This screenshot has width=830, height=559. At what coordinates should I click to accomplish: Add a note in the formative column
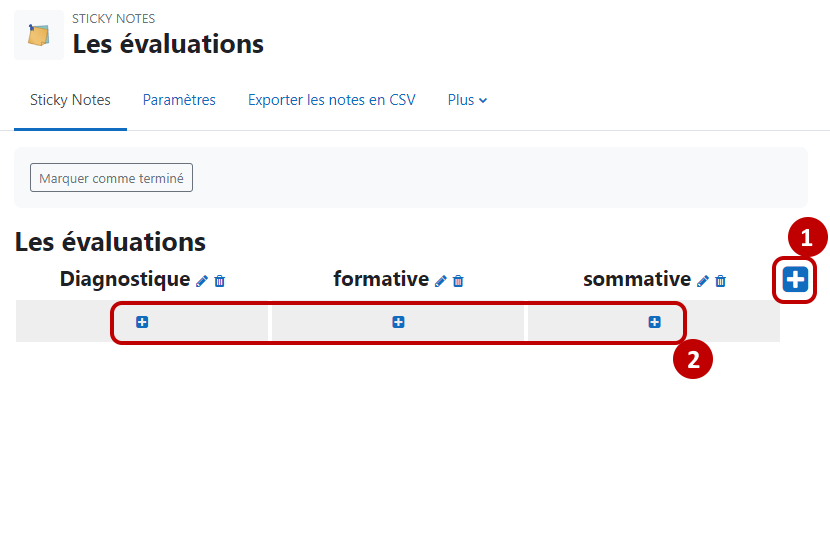pyautogui.click(x=399, y=322)
